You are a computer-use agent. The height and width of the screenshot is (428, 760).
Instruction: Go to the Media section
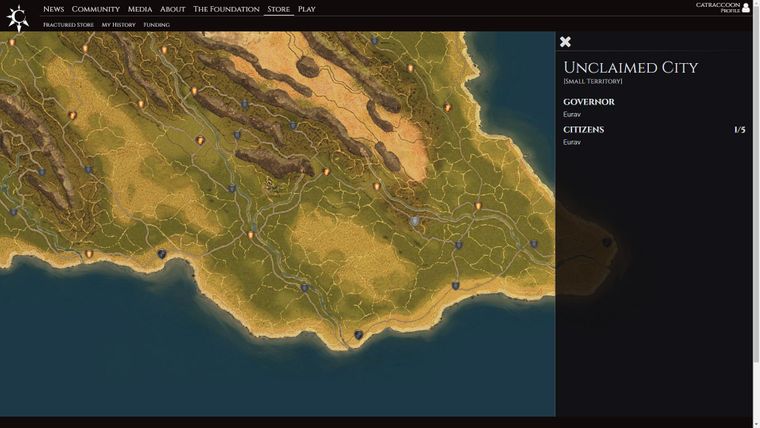tap(140, 9)
